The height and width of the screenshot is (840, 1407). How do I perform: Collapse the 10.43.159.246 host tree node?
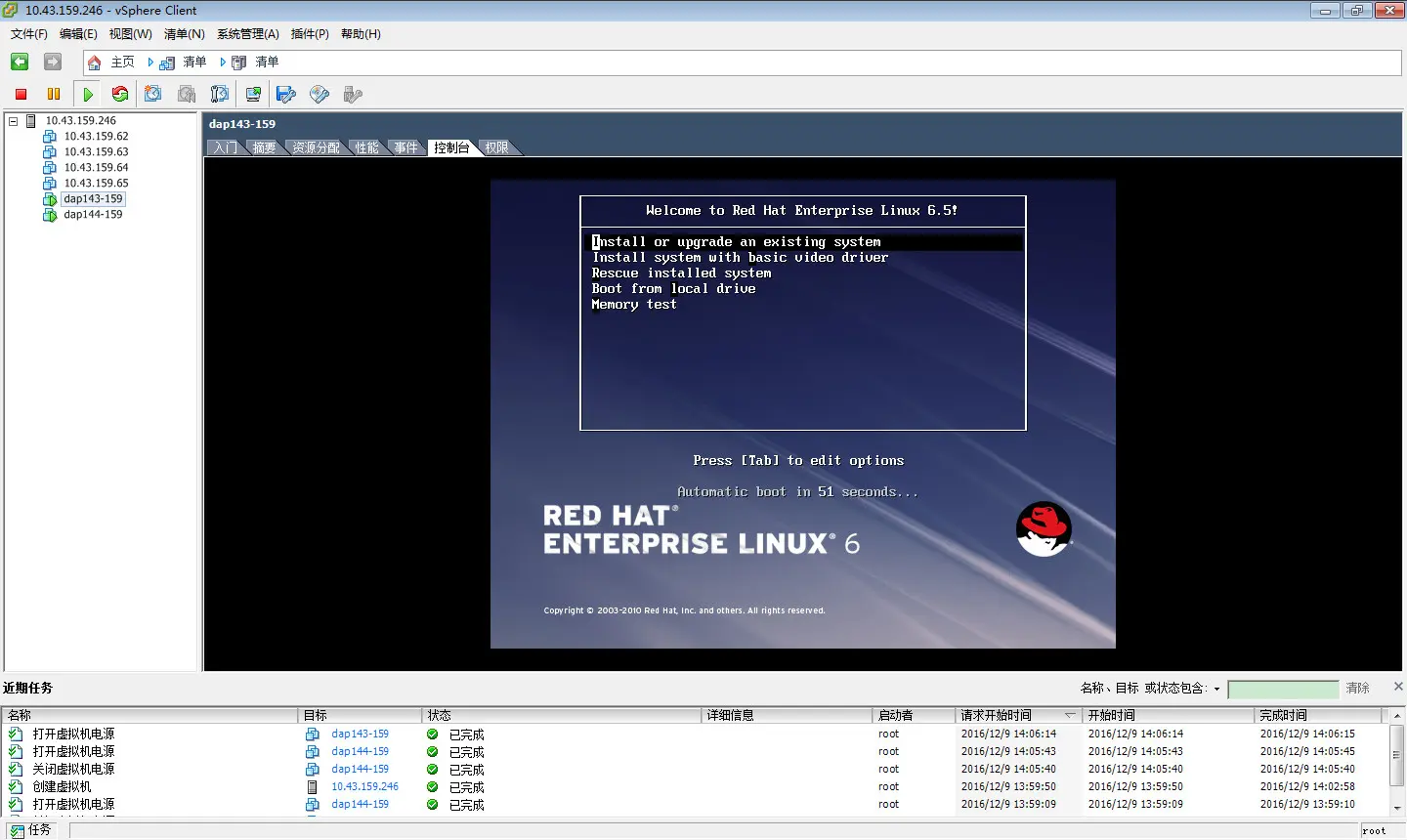pyautogui.click(x=14, y=121)
